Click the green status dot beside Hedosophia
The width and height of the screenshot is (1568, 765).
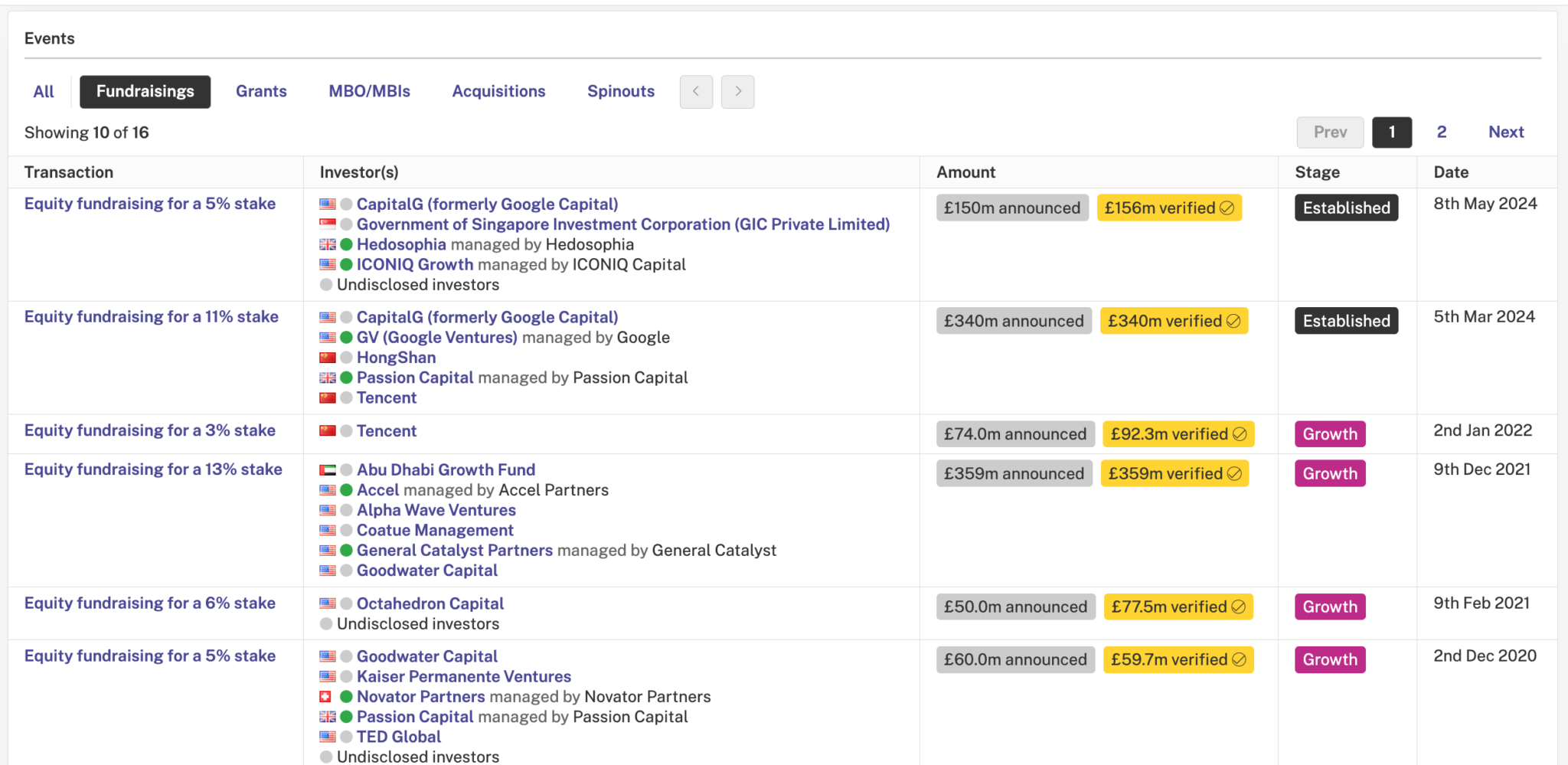tap(346, 244)
